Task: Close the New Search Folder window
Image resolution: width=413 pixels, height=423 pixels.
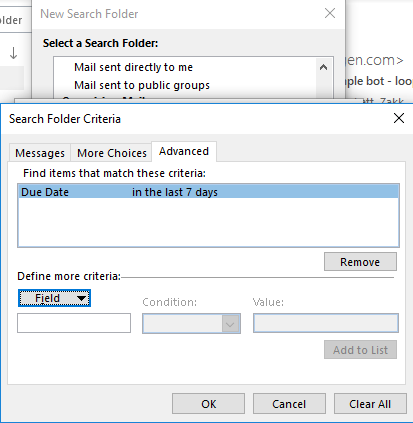Action: 330,13
